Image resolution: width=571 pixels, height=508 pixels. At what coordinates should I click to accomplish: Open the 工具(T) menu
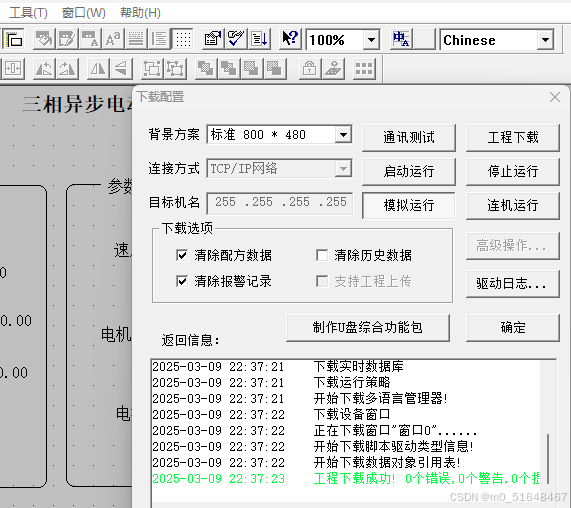click(28, 13)
